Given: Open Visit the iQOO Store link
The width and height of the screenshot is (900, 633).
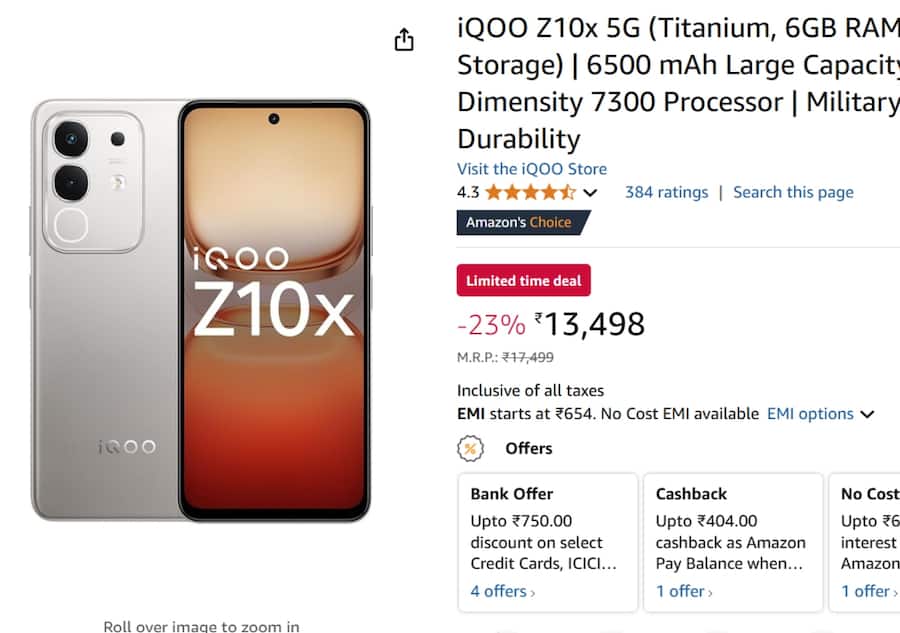Looking at the screenshot, I should coord(532,169).
